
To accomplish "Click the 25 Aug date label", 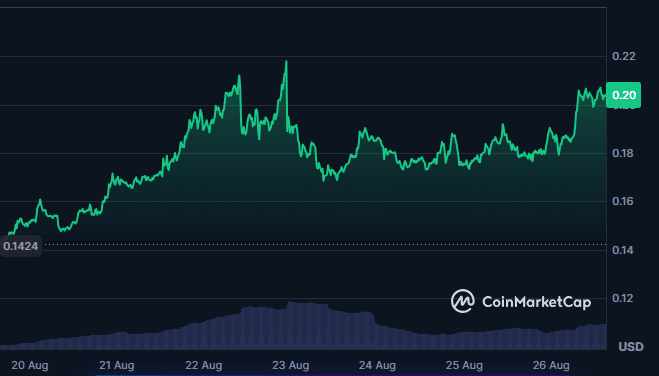I will coord(464,365).
